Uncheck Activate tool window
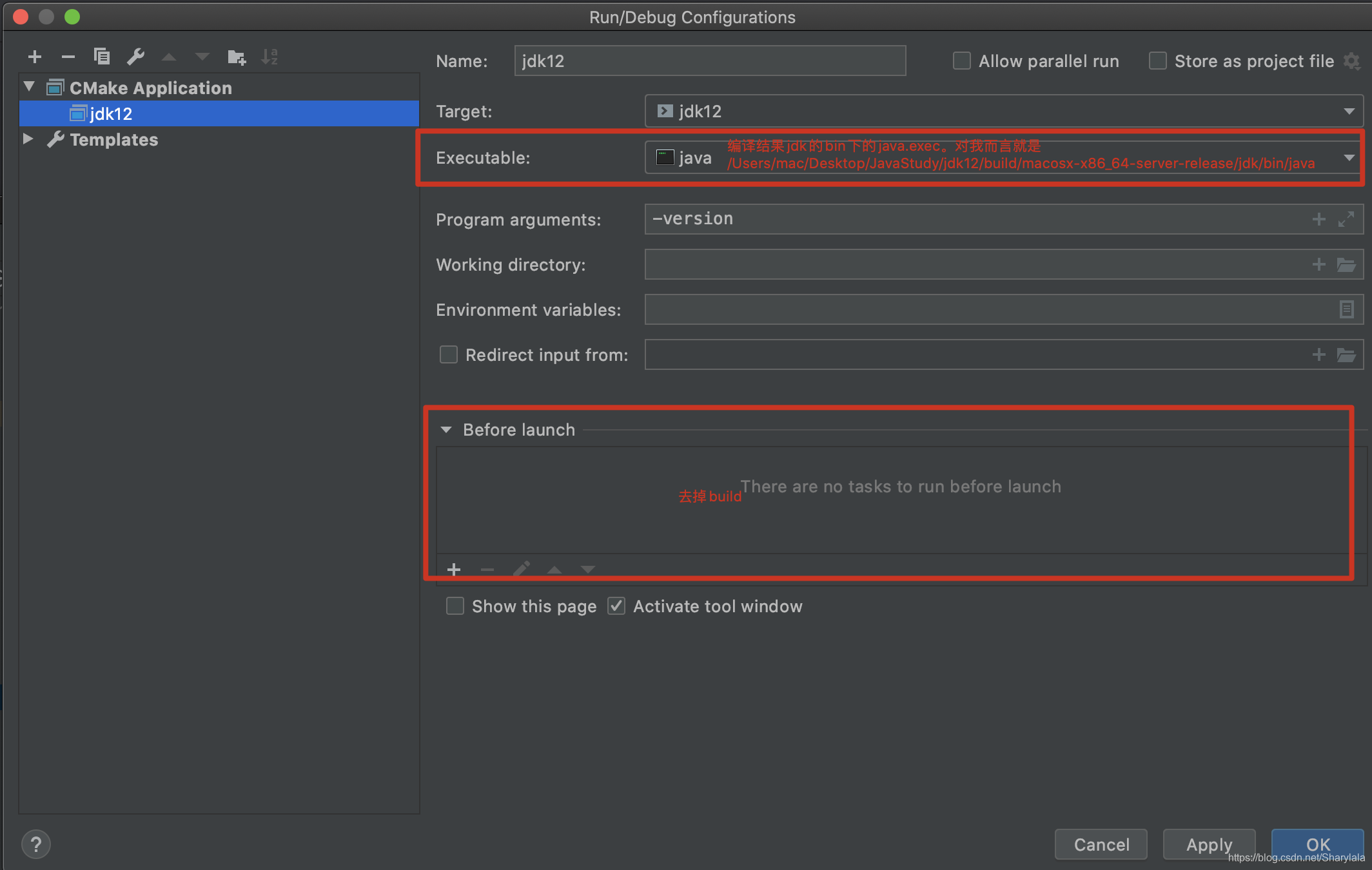Image resolution: width=1372 pixels, height=870 pixels. (x=616, y=606)
